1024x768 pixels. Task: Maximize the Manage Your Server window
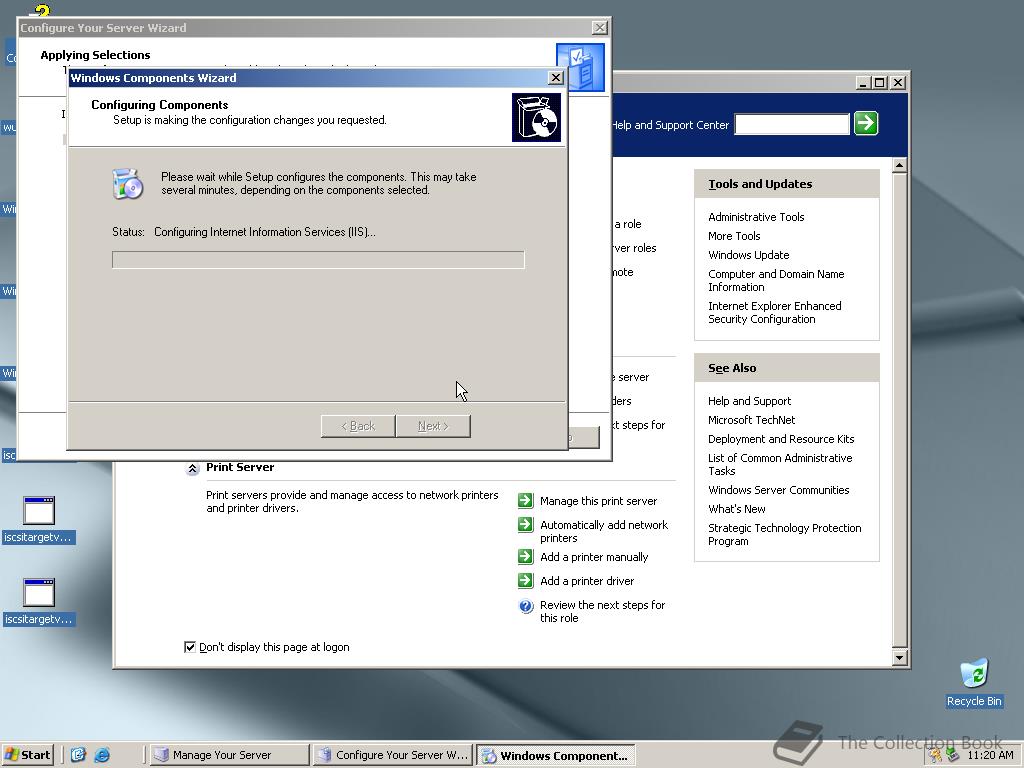(880, 83)
